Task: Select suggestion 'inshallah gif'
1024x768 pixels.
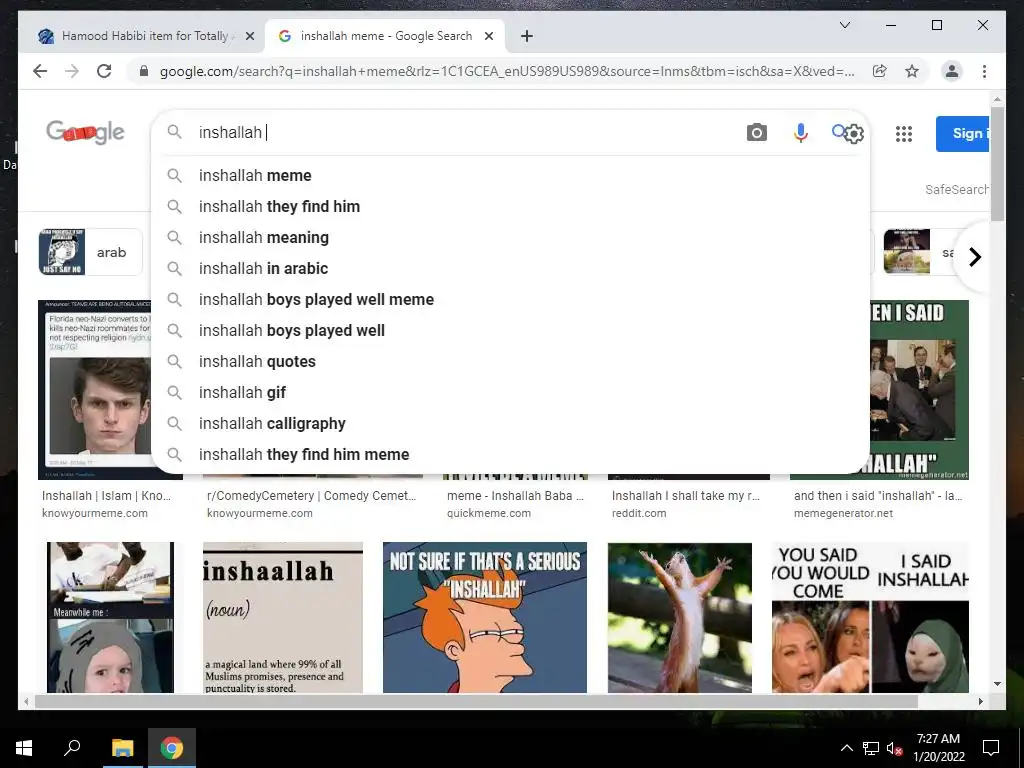Action: [x=511, y=392]
